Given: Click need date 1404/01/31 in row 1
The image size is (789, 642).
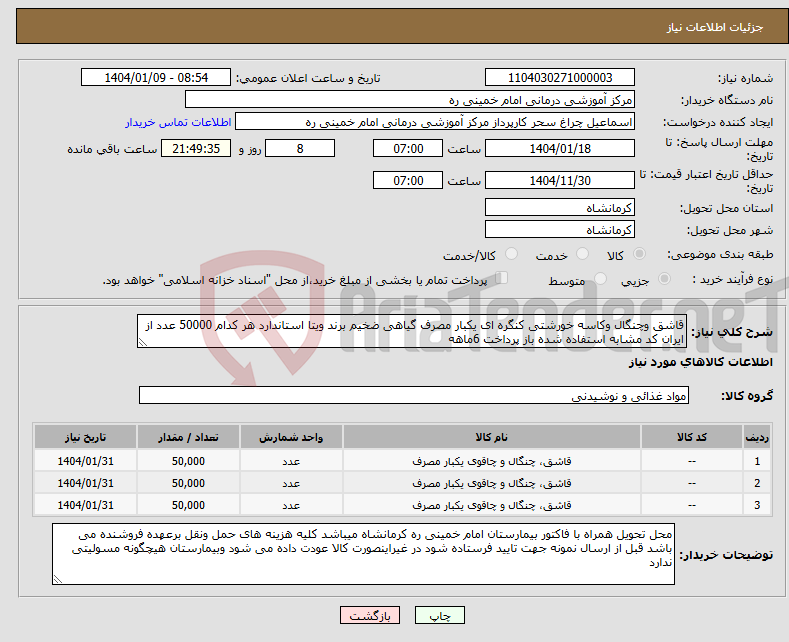Looking at the screenshot, I should 86,461.
